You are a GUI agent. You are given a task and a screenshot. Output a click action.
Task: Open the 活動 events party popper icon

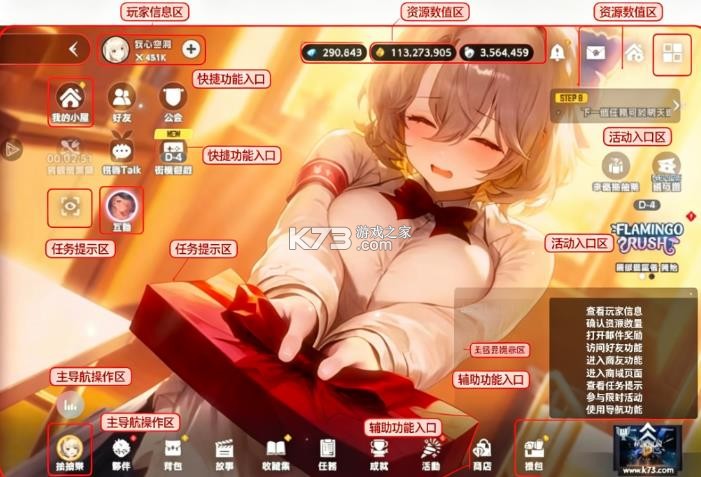click(431, 454)
